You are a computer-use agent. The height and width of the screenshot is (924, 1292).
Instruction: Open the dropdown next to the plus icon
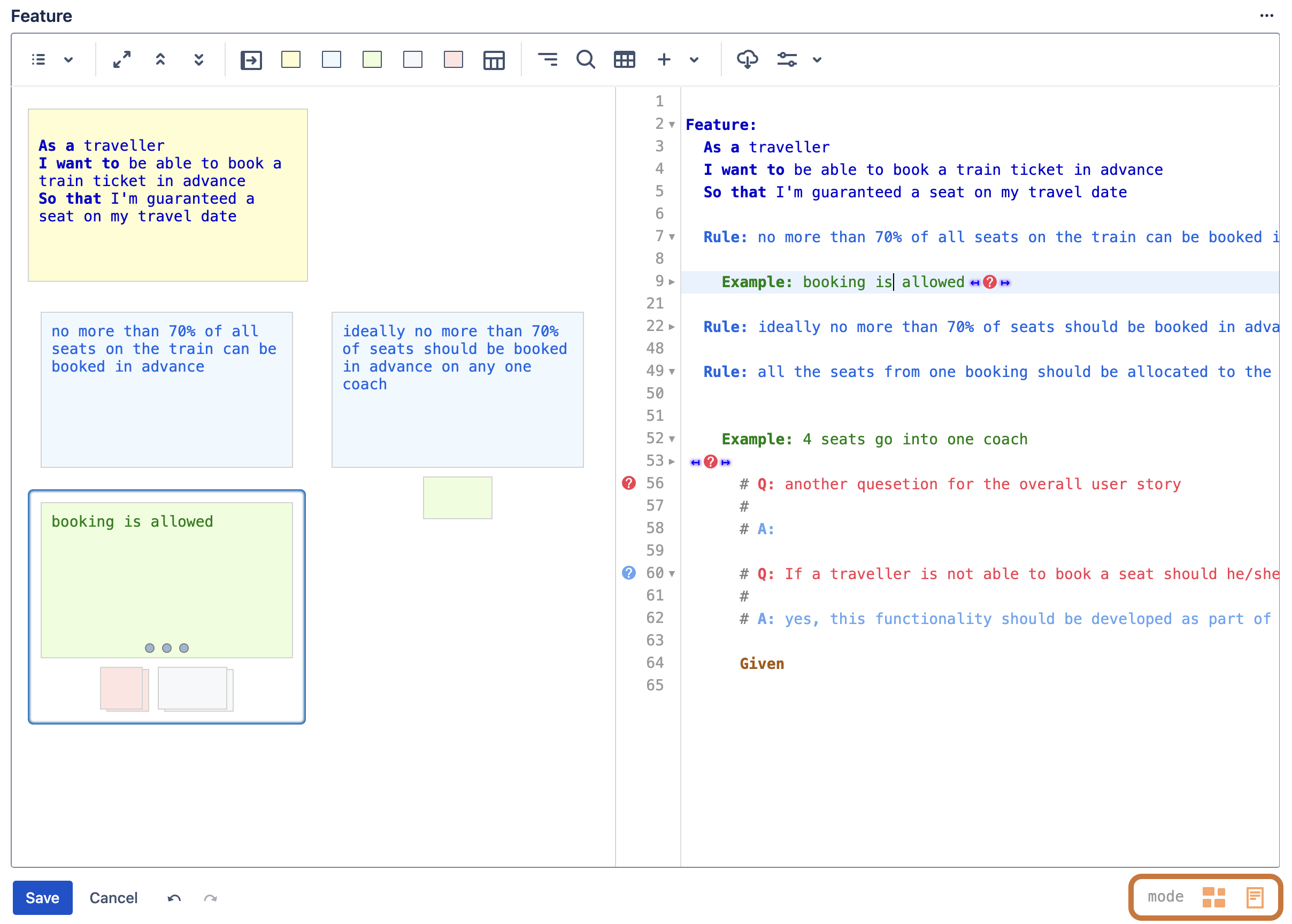[694, 60]
